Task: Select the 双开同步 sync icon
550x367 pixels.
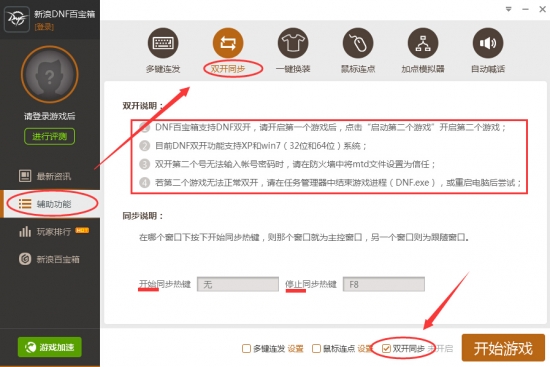Action: point(228,43)
